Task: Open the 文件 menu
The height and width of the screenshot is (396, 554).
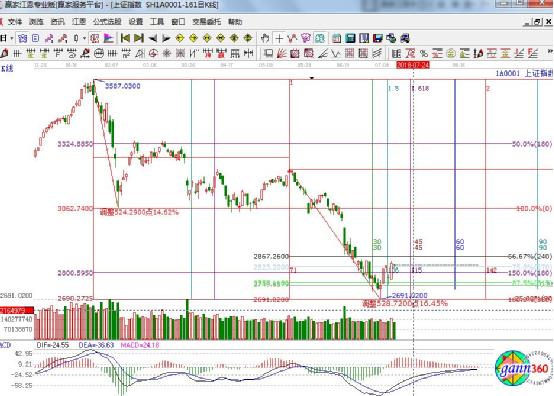Action: point(14,22)
